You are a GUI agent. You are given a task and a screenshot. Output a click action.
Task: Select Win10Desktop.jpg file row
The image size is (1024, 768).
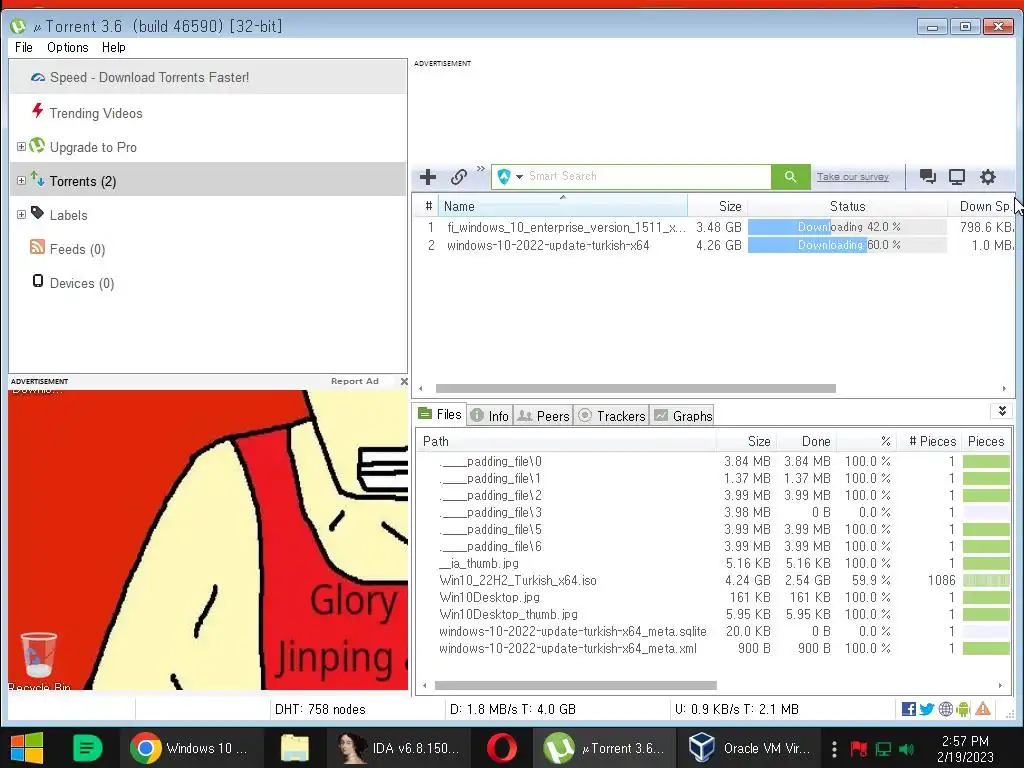pyautogui.click(x=713, y=598)
